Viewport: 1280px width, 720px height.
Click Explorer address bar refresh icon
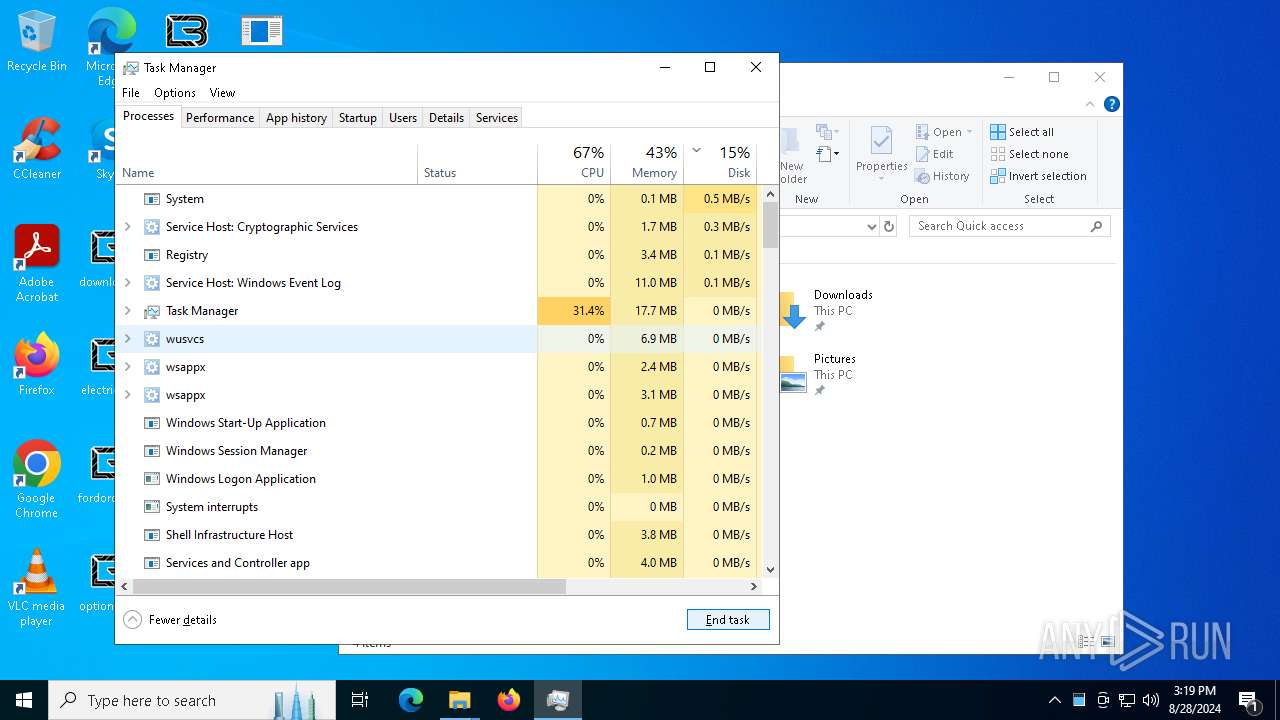(x=889, y=227)
